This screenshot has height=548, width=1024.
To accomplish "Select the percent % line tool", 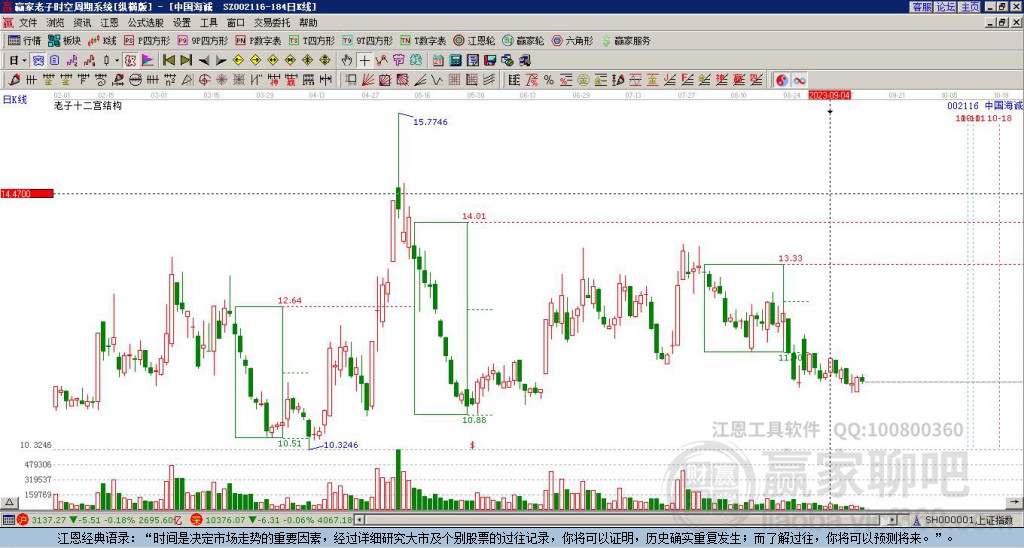I will click(x=549, y=80).
